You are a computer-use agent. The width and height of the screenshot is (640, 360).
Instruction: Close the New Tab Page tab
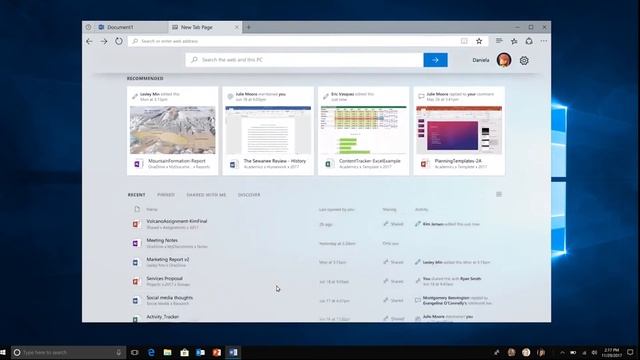[x=237, y=27]
